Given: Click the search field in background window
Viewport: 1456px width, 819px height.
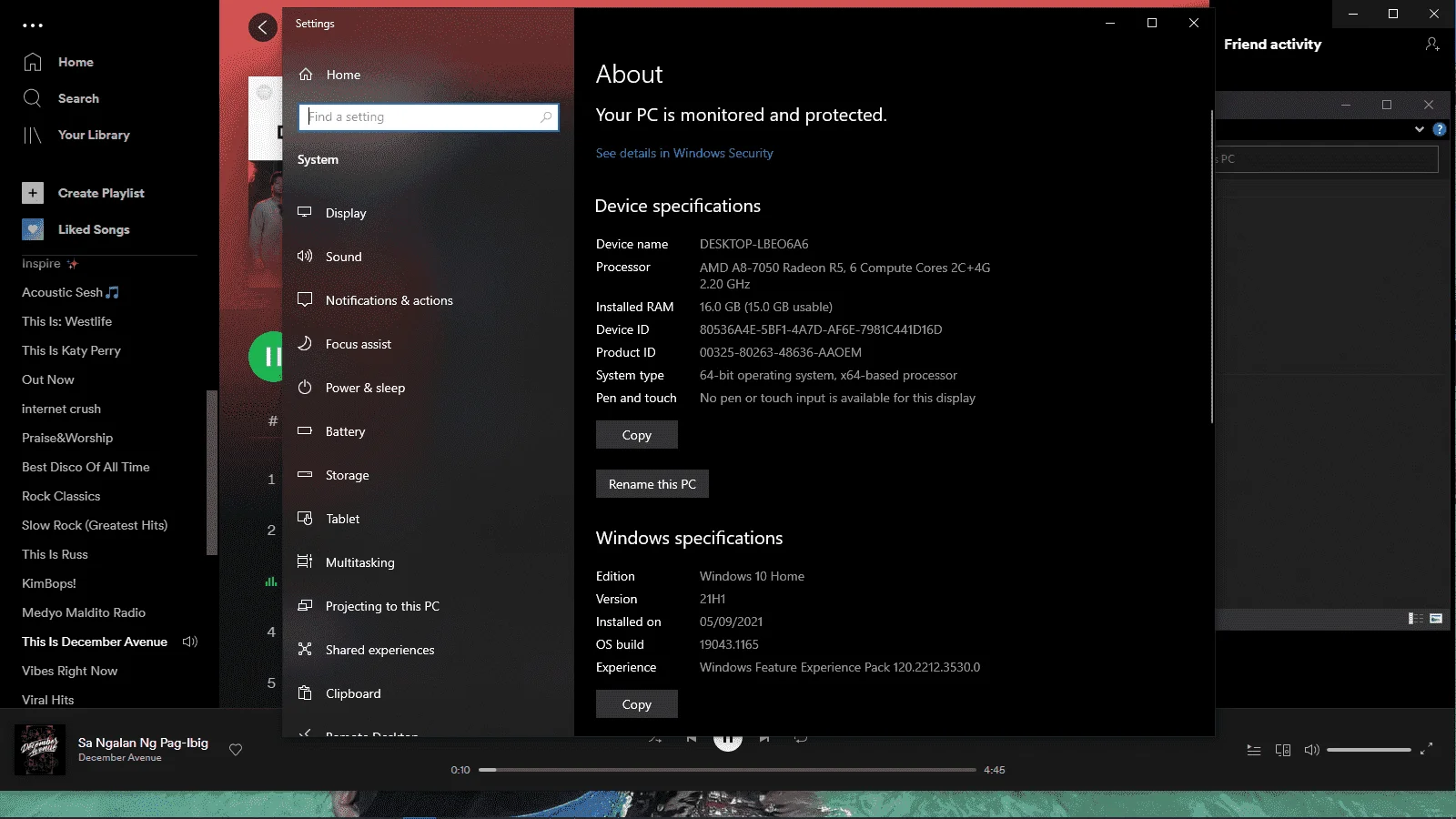Looking at the screenshot, I should pos(1329,158).
